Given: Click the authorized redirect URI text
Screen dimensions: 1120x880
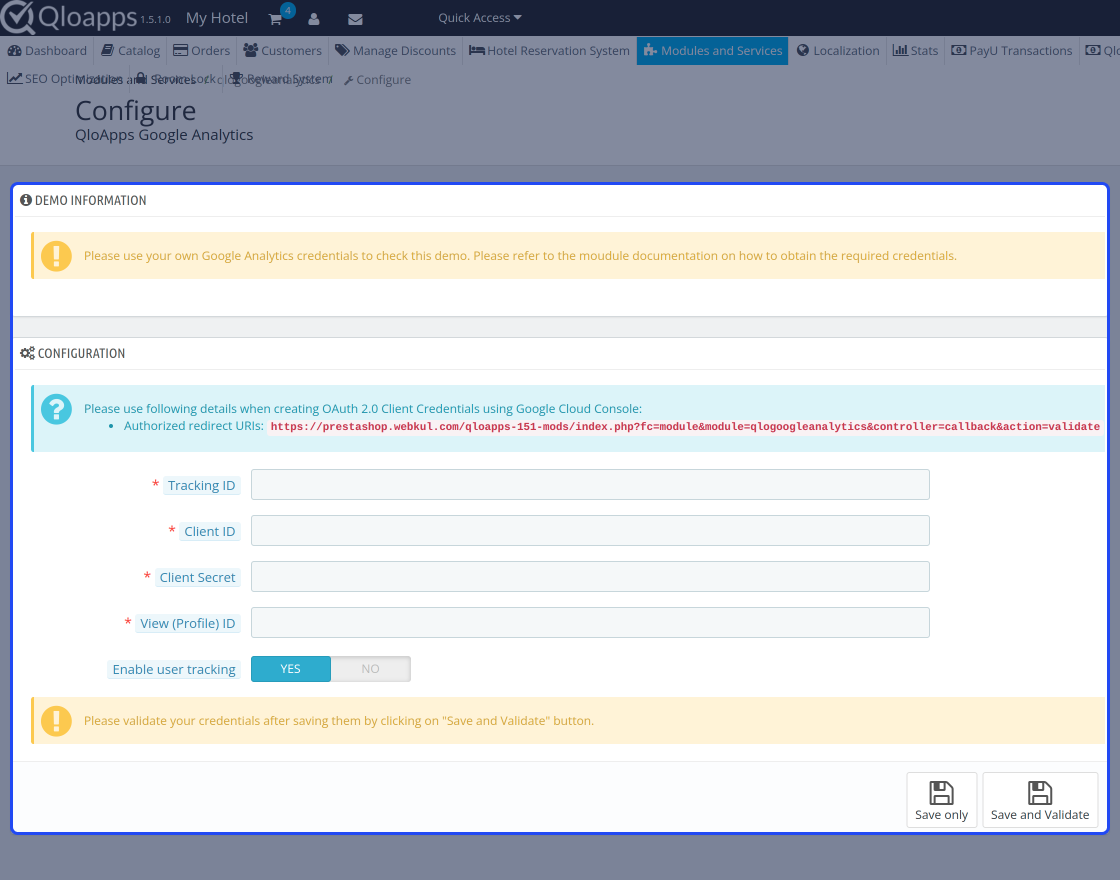Looking at the screenshot, I should 685,426.
